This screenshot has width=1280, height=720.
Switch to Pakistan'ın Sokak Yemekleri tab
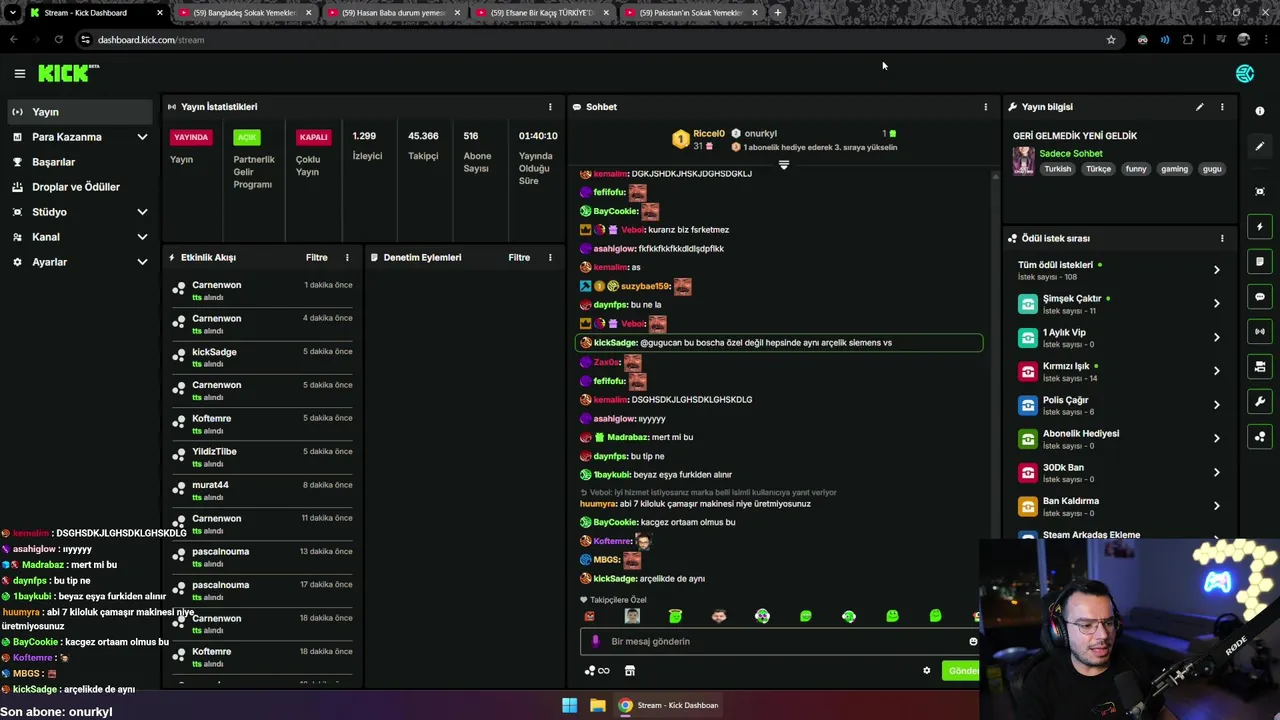(x=690, y=13)
